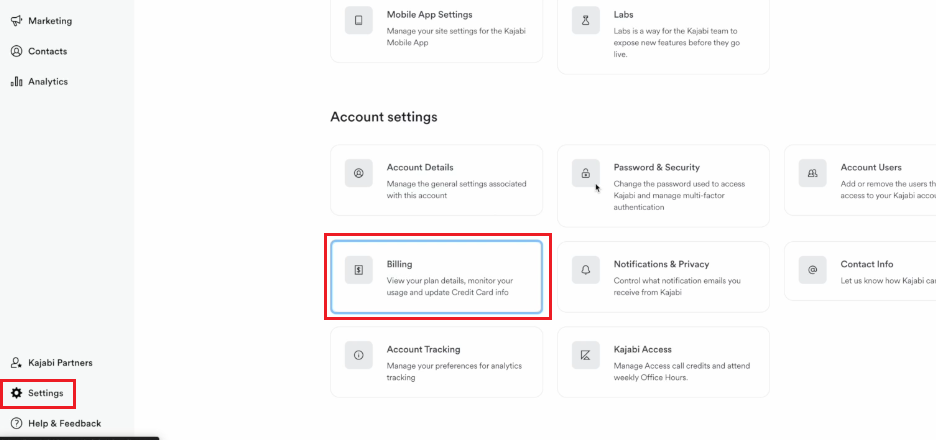The width and height of the screenshot is (936, 440).
Task: Open Help & Feedback in the sidebar
Action: click(x=64, y=424)
